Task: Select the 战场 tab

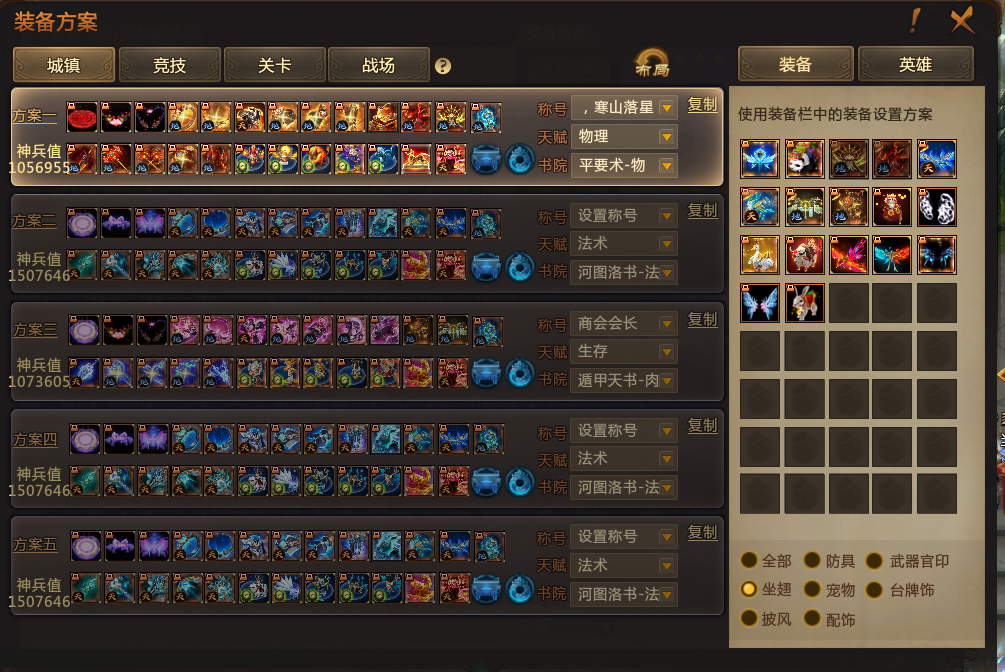Action: tap(379, 65)
